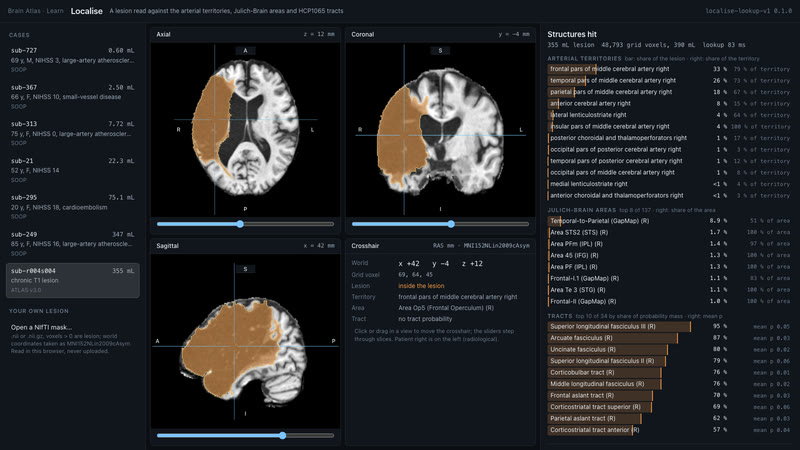Click occipital pars of posterior cerebral artery row

pyautogui.click(x=669, y=149)
